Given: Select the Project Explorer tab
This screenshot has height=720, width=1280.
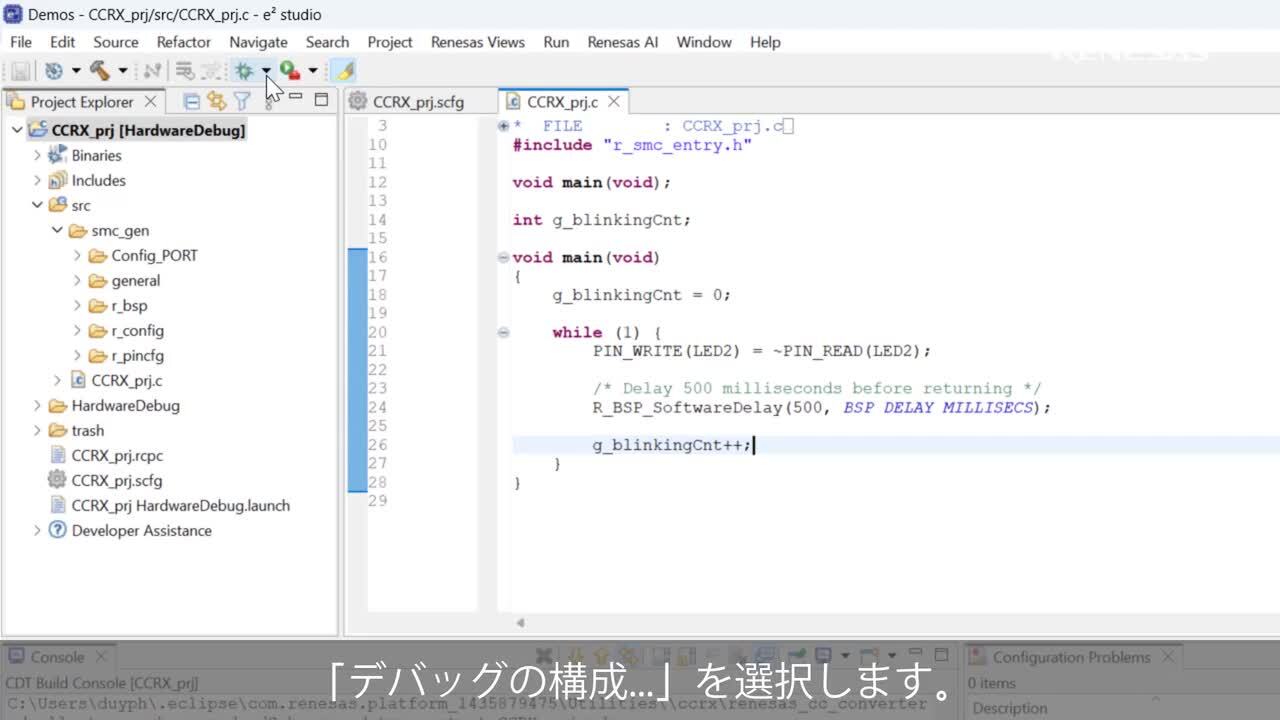Looking at the screenshot, I should [x=81, y=102].
